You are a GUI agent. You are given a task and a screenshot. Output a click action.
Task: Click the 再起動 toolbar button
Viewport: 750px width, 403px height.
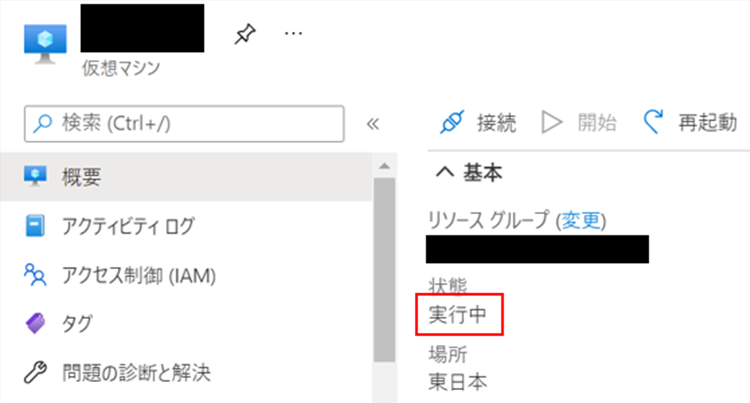690,122
